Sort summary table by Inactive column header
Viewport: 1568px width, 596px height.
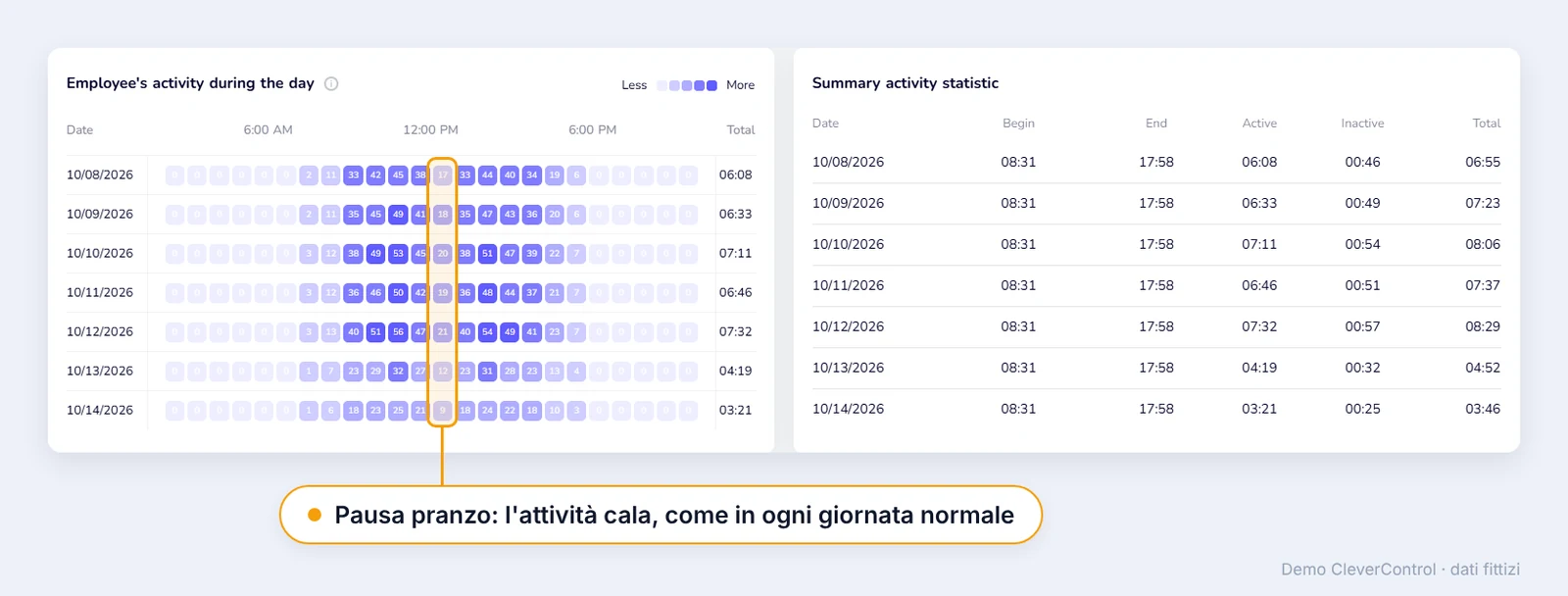click(x=1362, y=124)
